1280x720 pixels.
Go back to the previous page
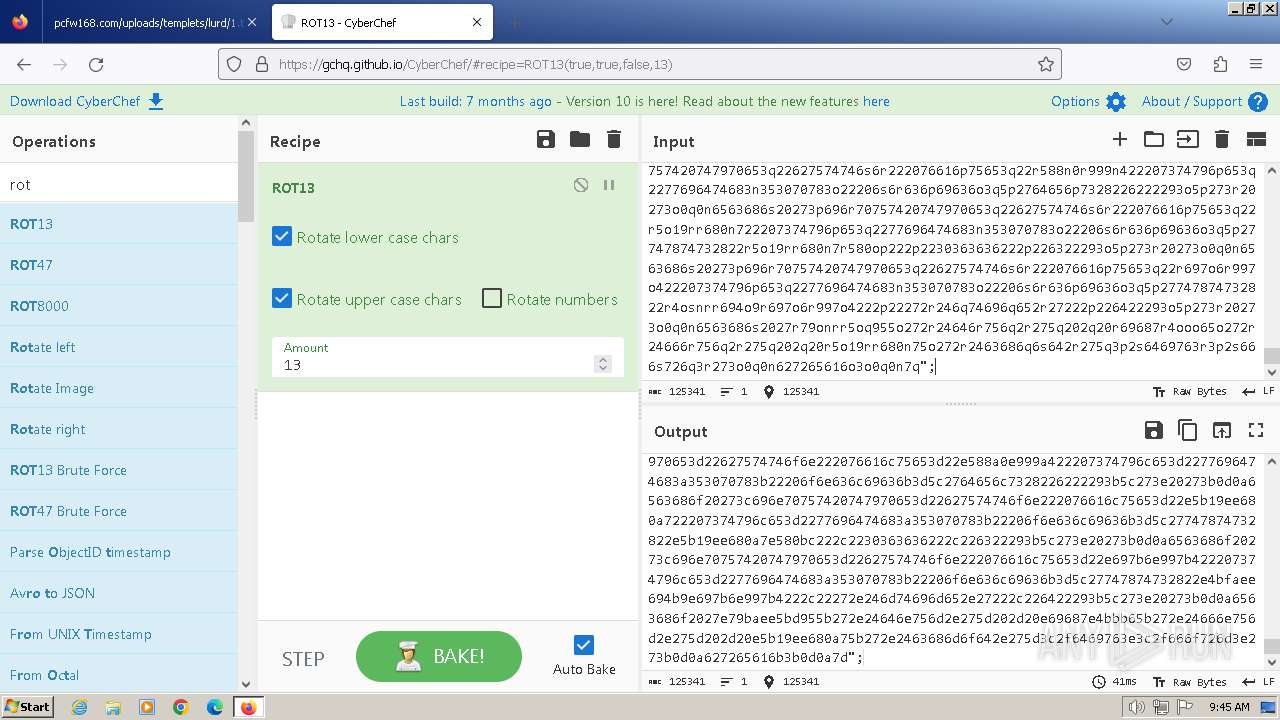tap(24, 64)
